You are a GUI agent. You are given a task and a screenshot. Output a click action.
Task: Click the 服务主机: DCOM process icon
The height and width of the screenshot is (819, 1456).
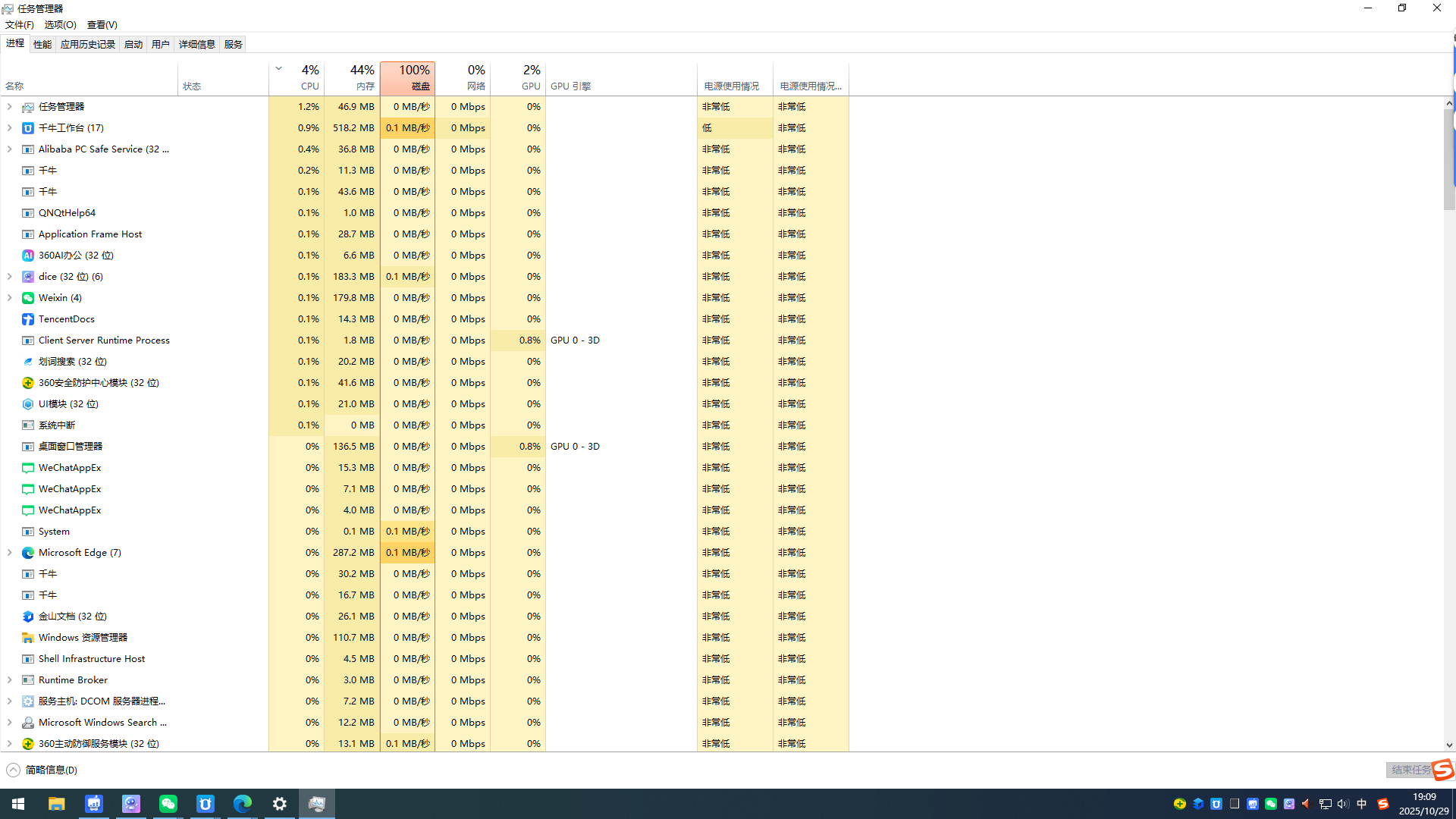(28, 701)
